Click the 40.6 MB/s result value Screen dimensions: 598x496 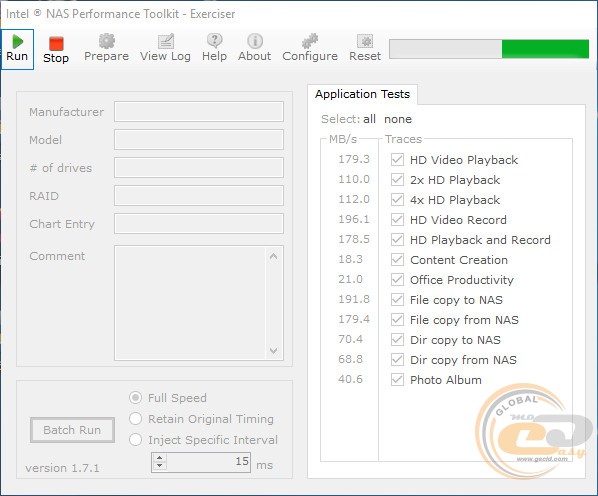[x=350, y=379]
